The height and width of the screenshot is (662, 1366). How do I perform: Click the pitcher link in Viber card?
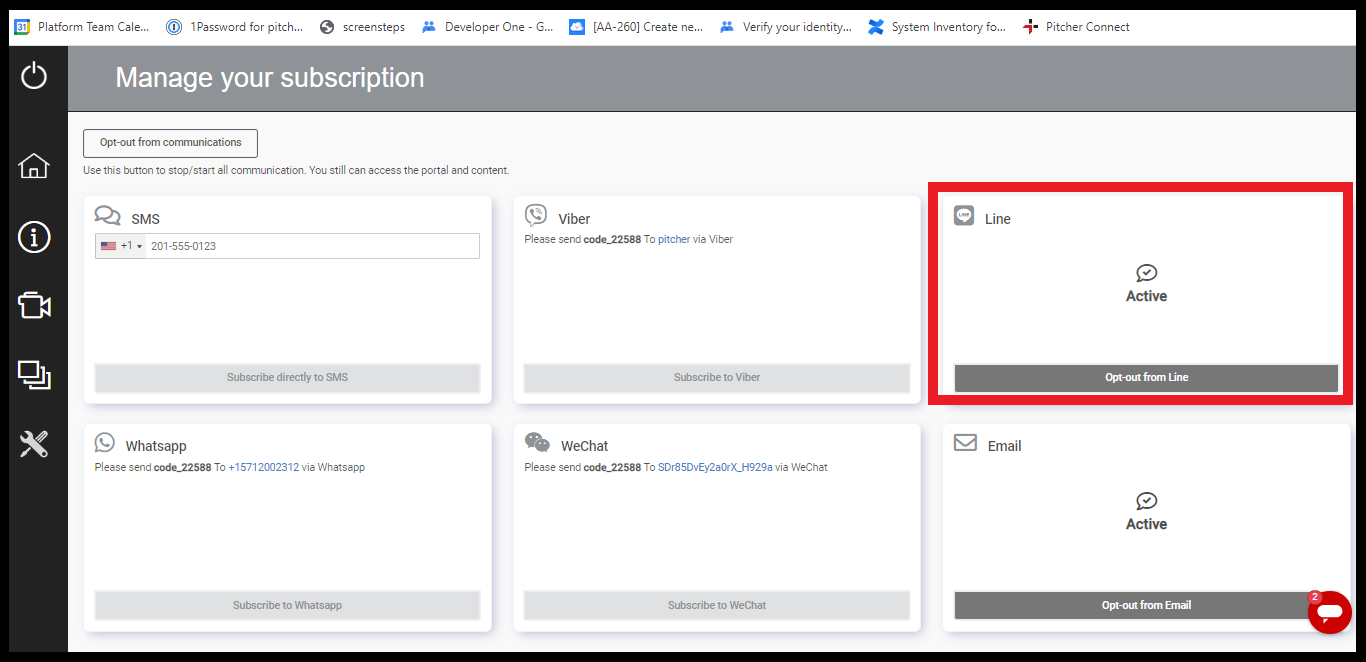[674, 240]
